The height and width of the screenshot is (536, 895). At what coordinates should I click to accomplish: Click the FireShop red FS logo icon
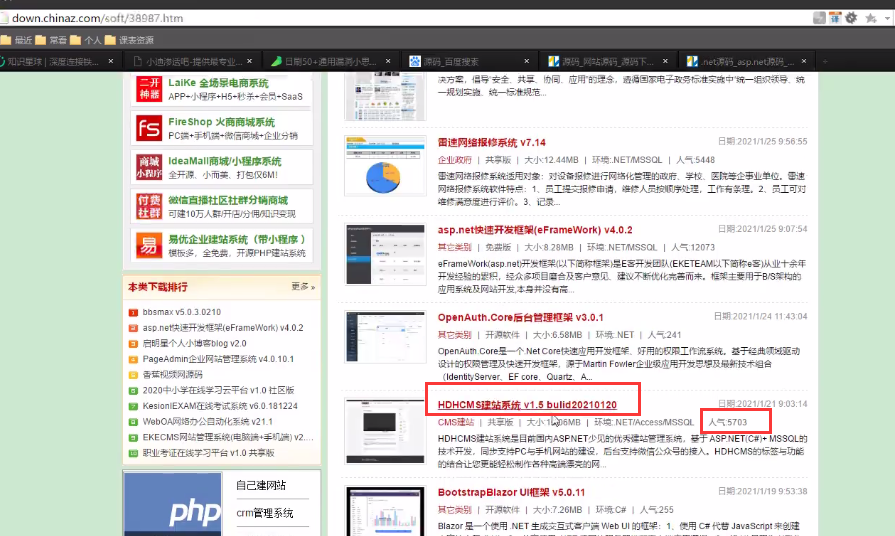pyautogui.click(x=148, y=127)
